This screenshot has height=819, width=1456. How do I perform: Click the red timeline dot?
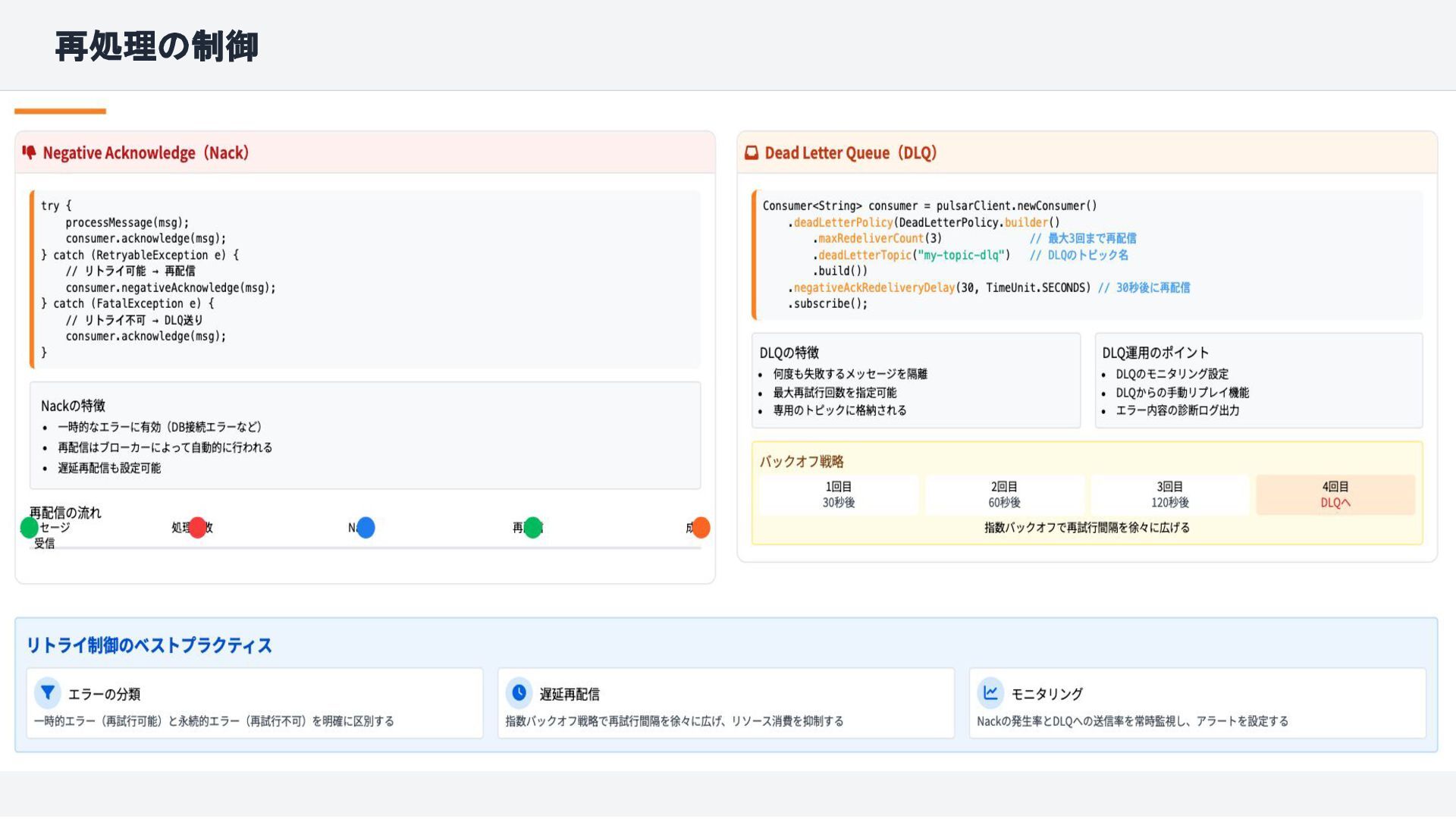coord(198,528)
